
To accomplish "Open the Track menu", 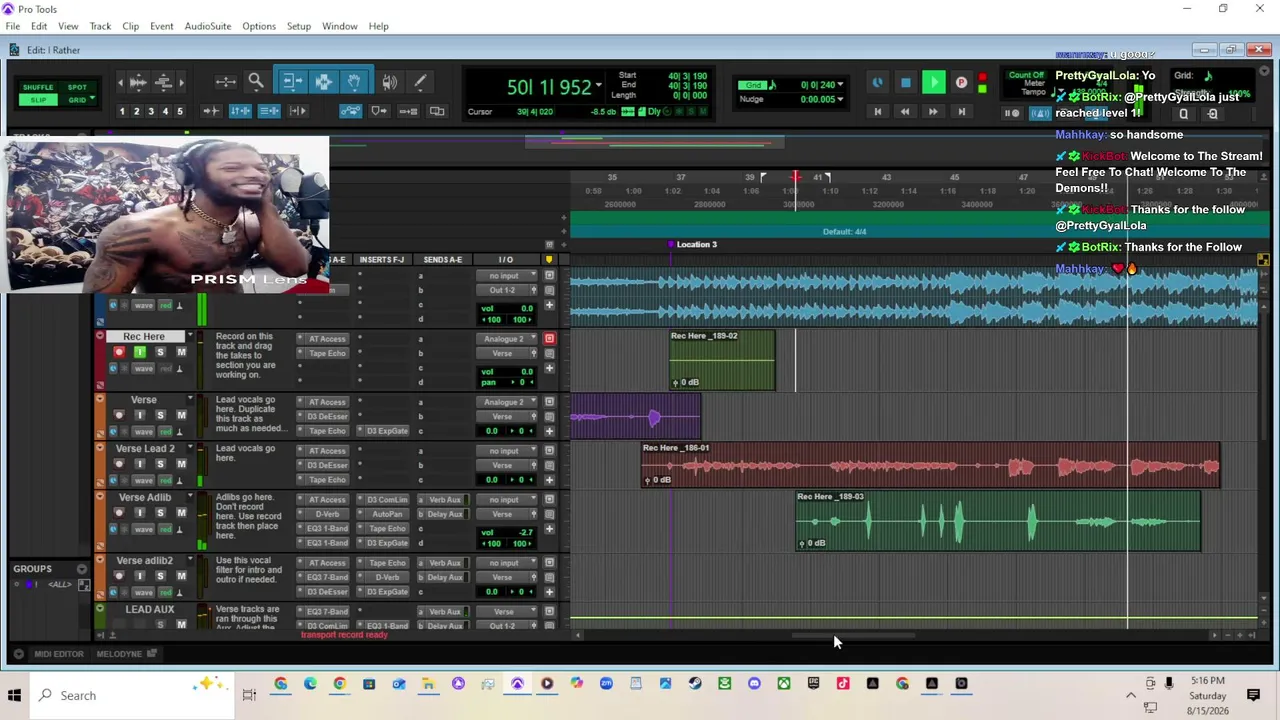I will 100,26.
